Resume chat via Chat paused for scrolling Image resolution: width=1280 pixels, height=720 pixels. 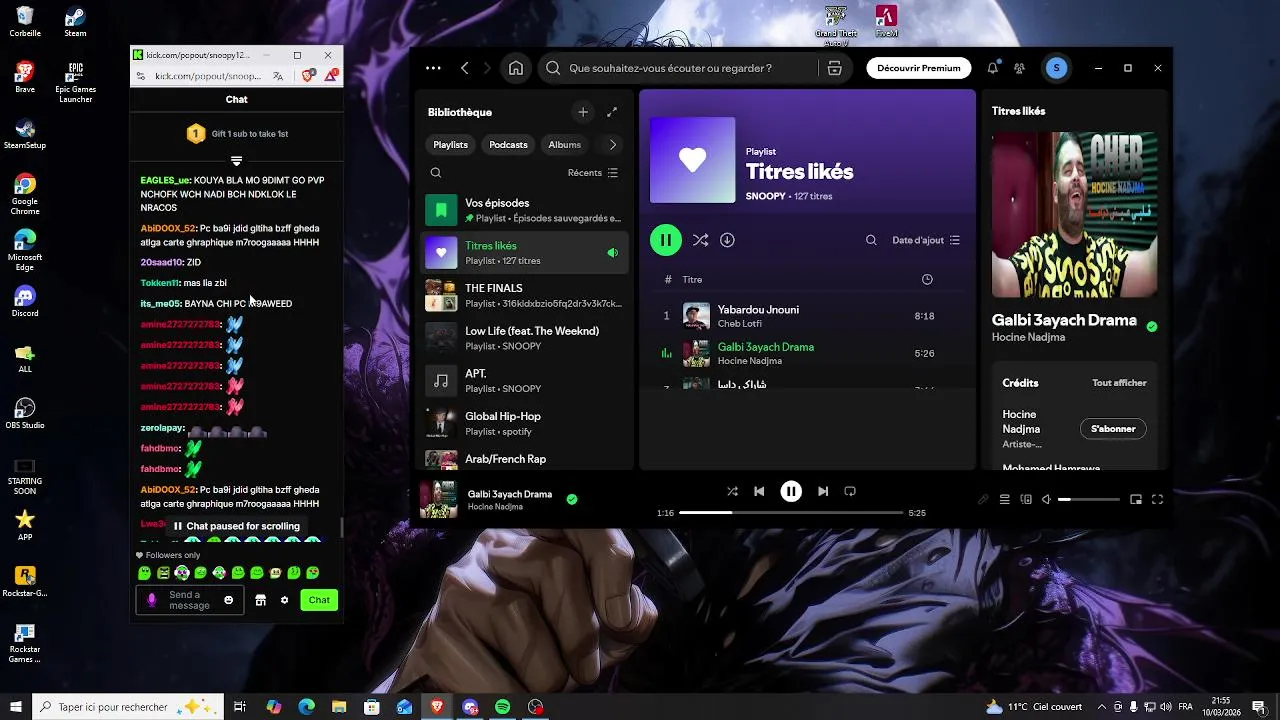pos(236,526)
